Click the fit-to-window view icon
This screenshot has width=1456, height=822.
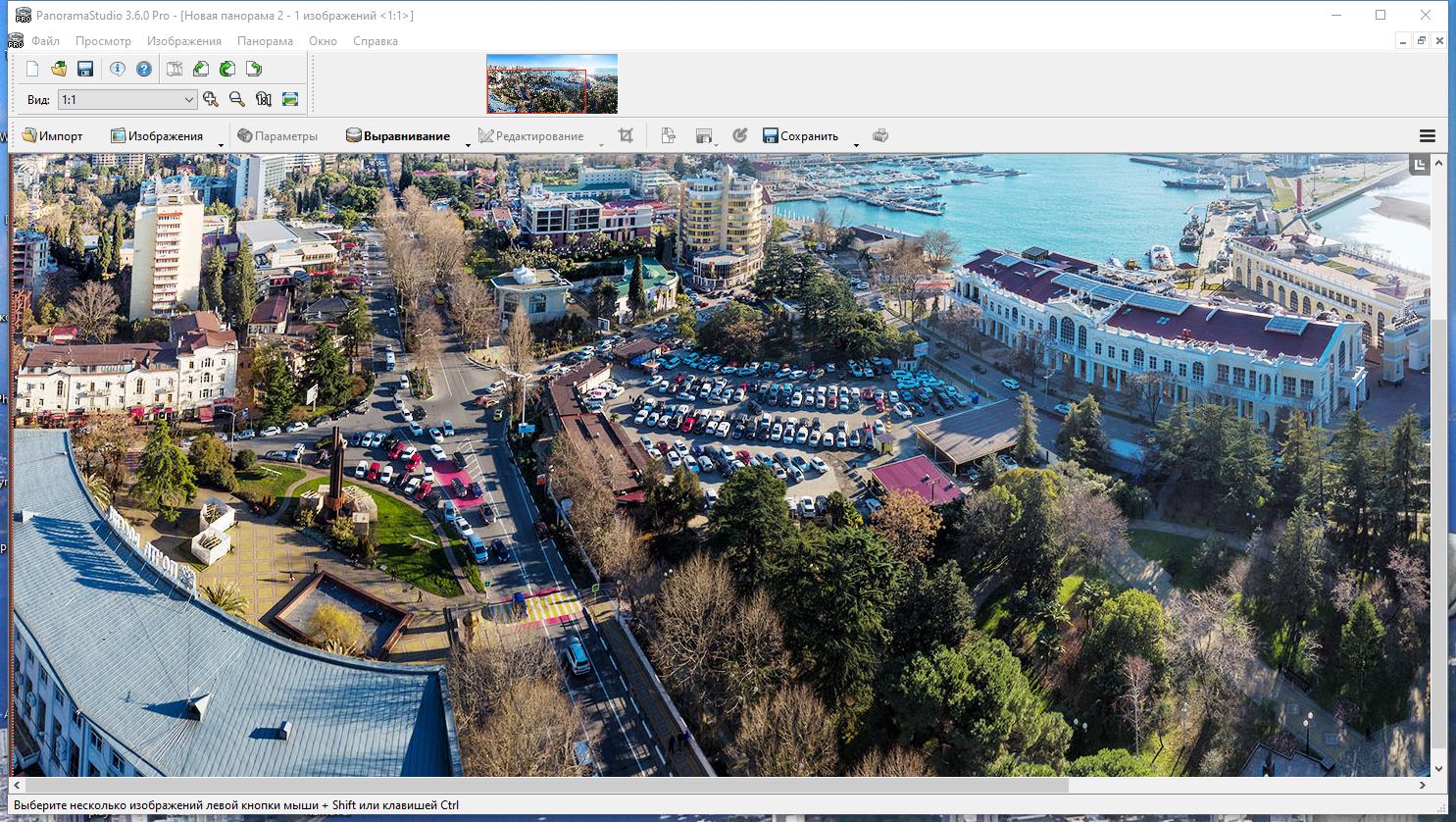(x=290, y=99)
